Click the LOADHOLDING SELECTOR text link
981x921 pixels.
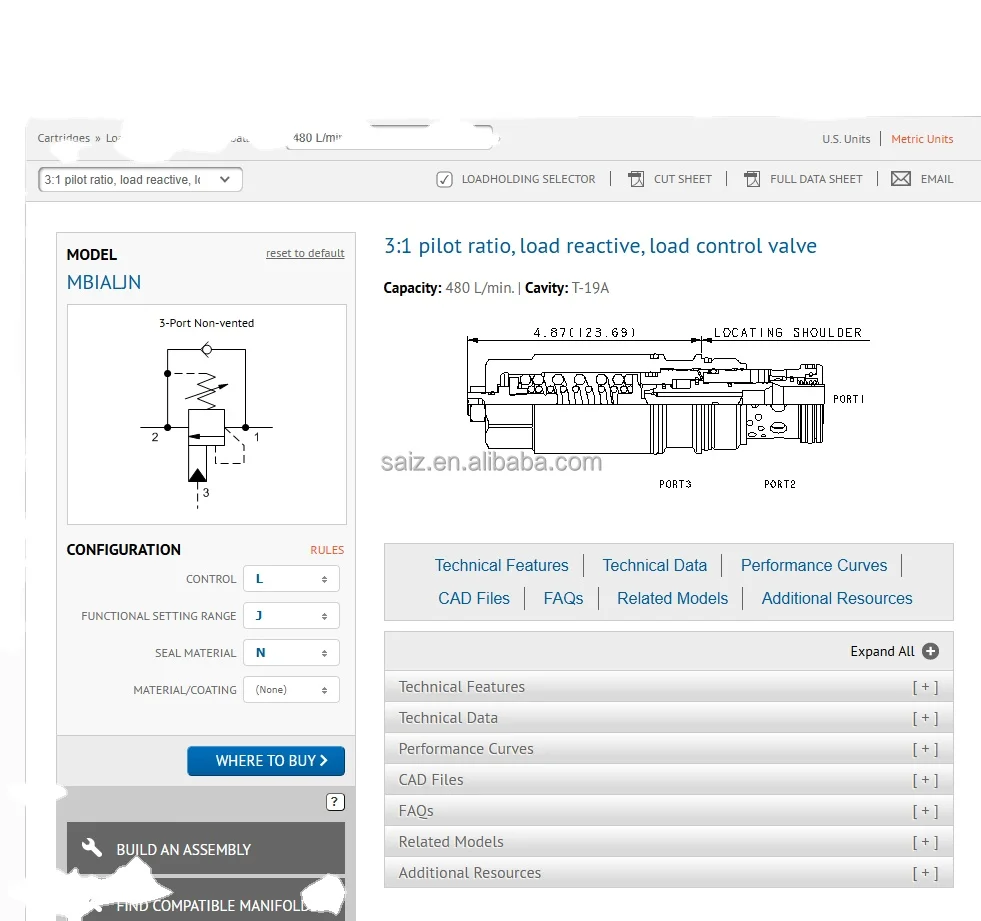click(529, 179)
